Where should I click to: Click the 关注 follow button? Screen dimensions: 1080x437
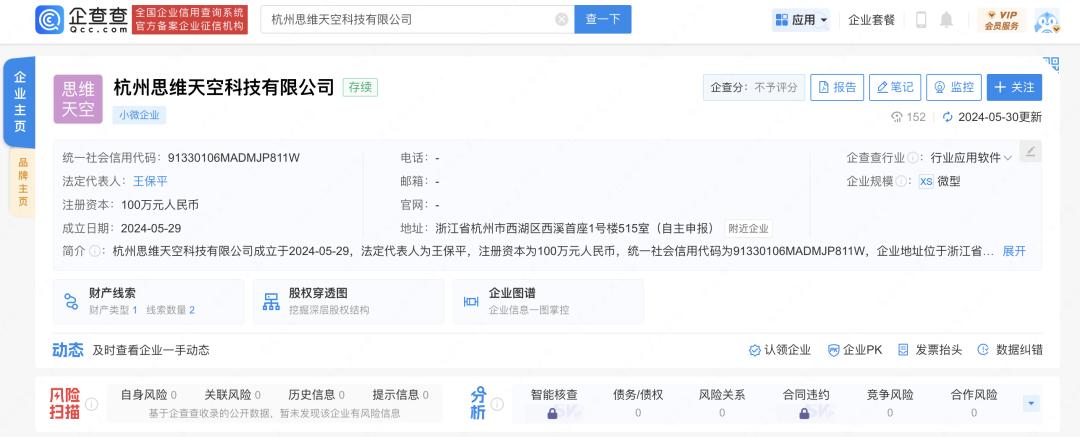point(1014,87)
